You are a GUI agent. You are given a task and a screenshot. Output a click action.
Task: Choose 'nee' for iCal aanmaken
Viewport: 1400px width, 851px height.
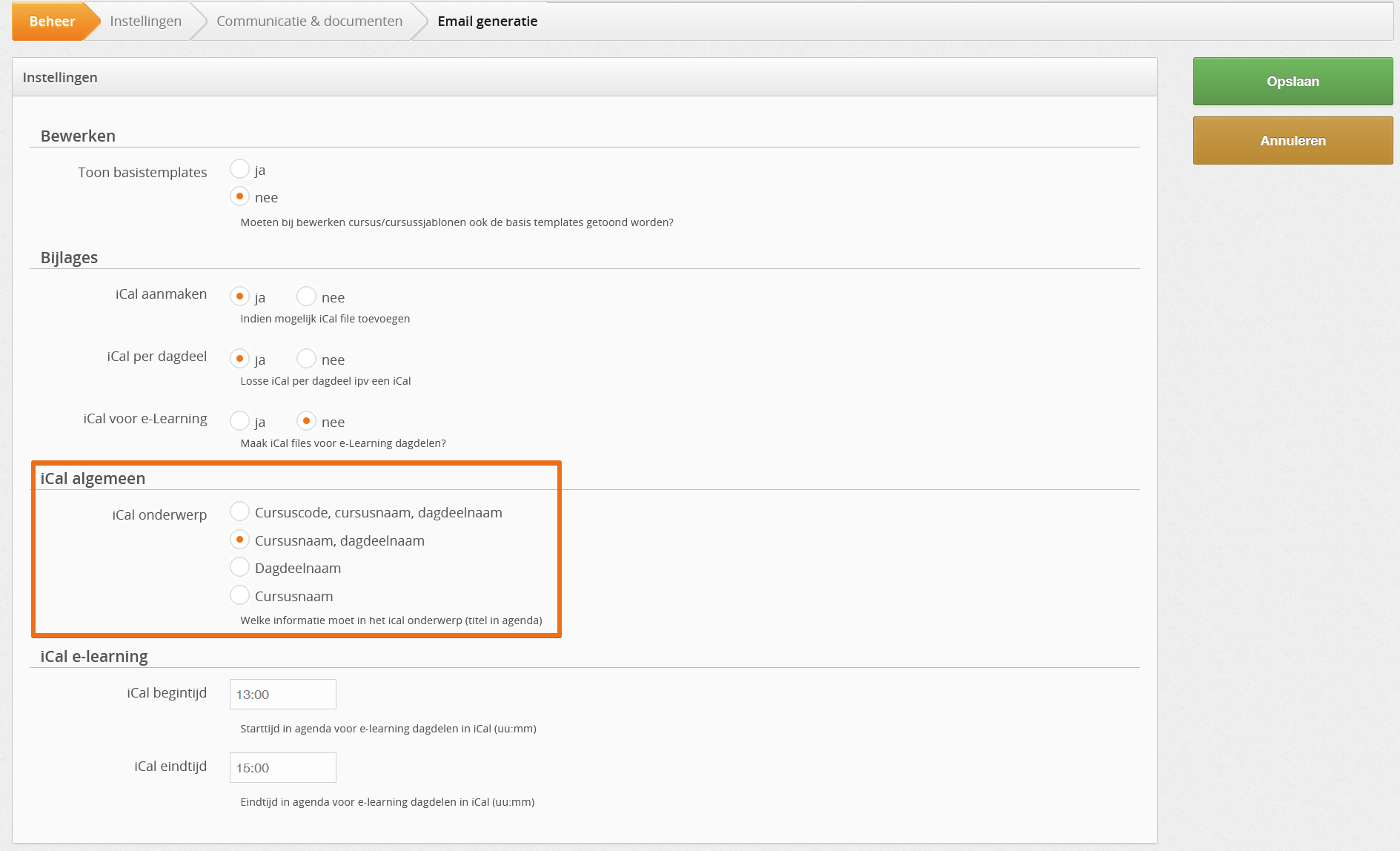[306, 297]
